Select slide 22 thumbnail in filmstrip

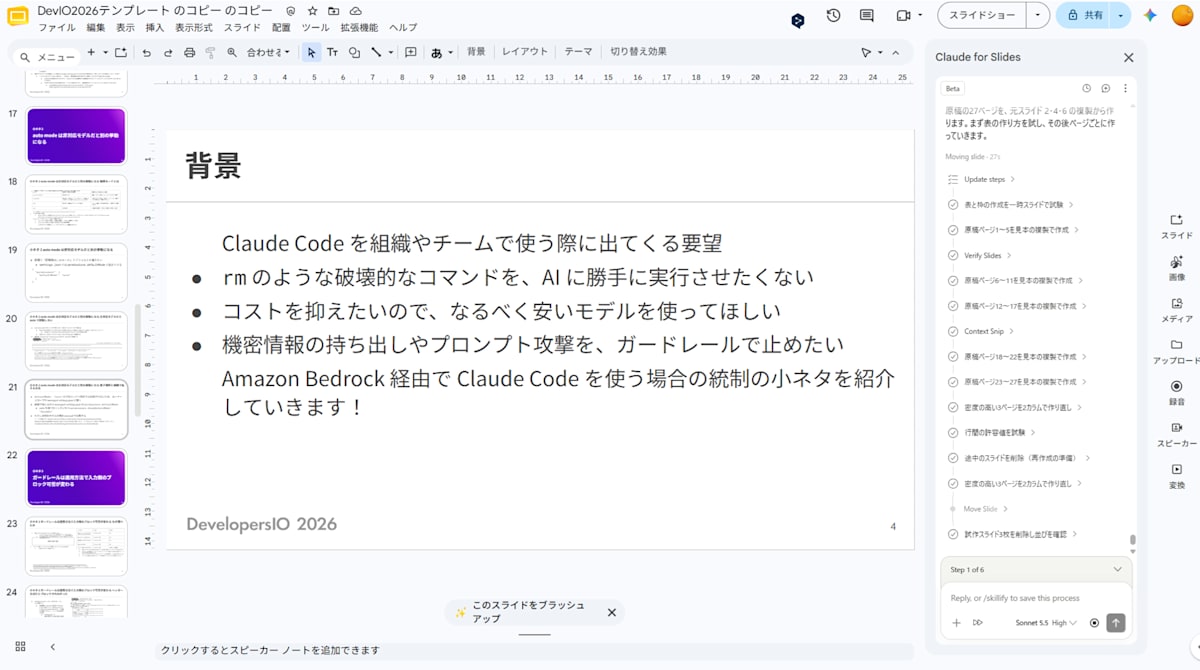77,477
